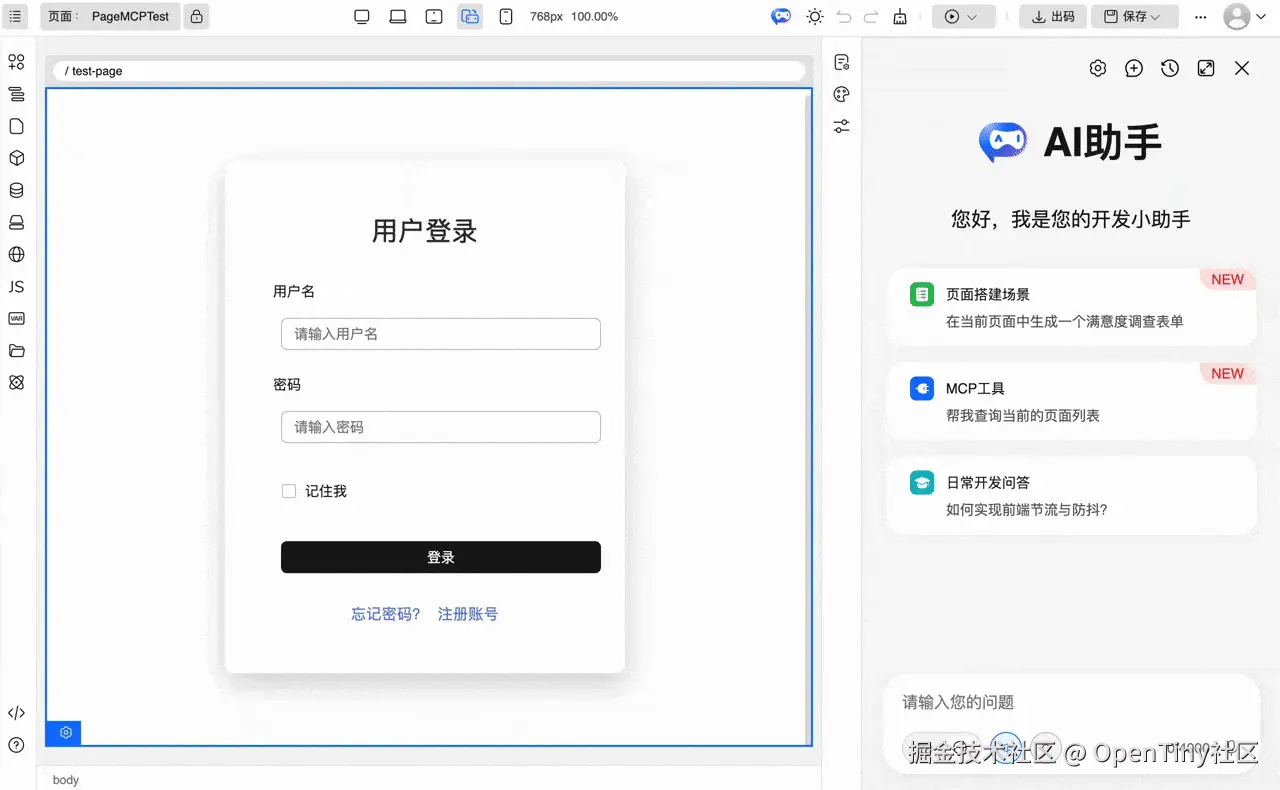Open the internationalization globe panel
Screen dimensions: 1280x790
click(x=16, y=254)
